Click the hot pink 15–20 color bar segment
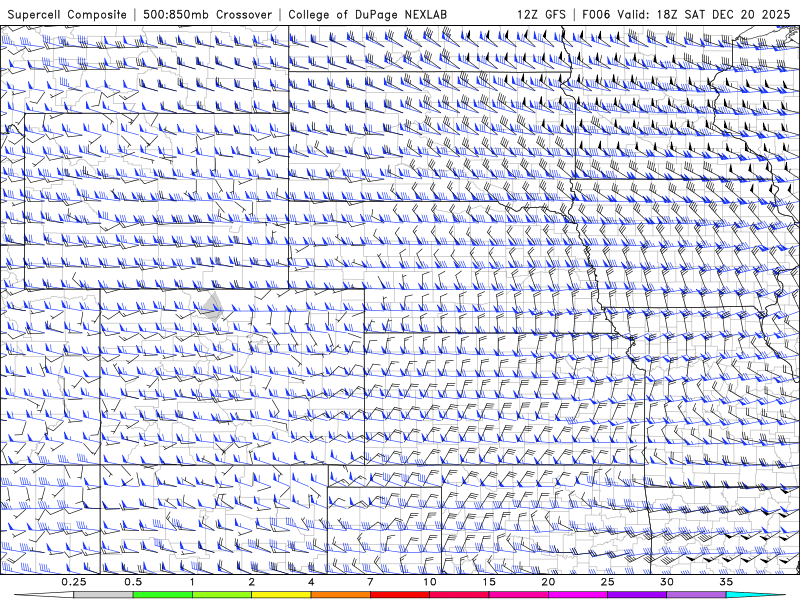This screenshot has height=600, width=800. tap(518, 595)
